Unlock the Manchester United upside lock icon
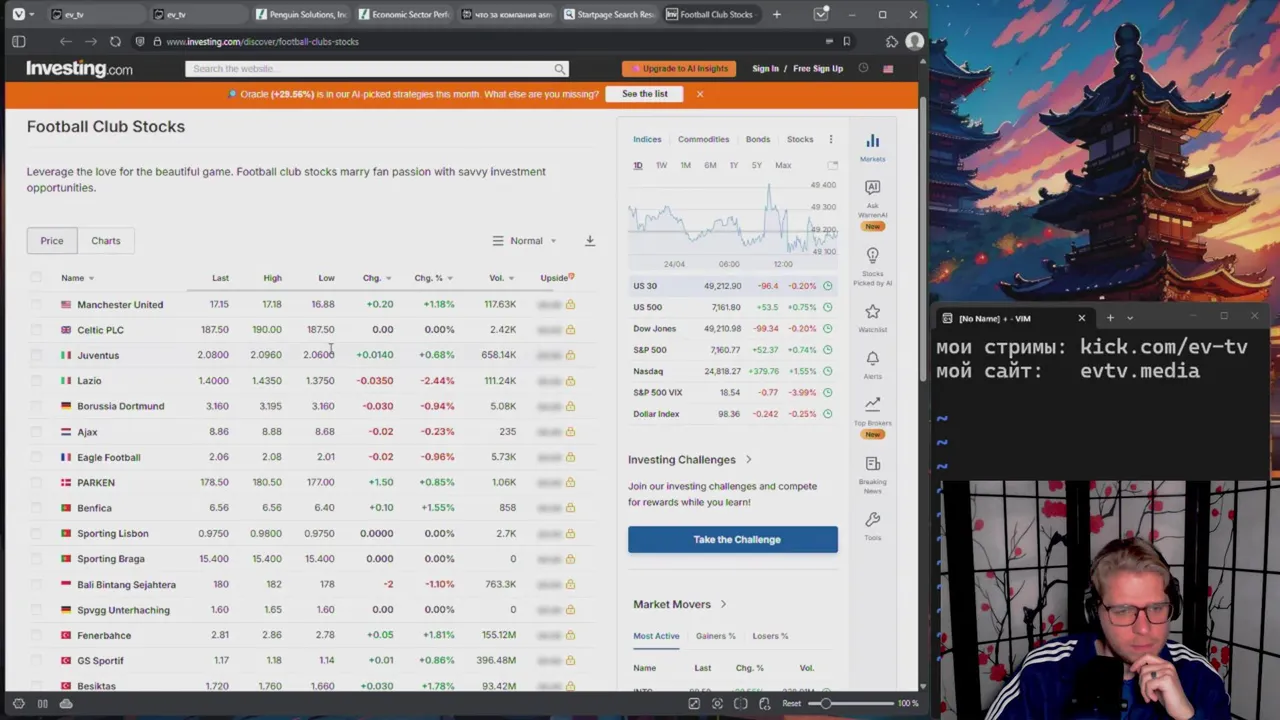Screen dimensions: 1280x720 (570, 304)
